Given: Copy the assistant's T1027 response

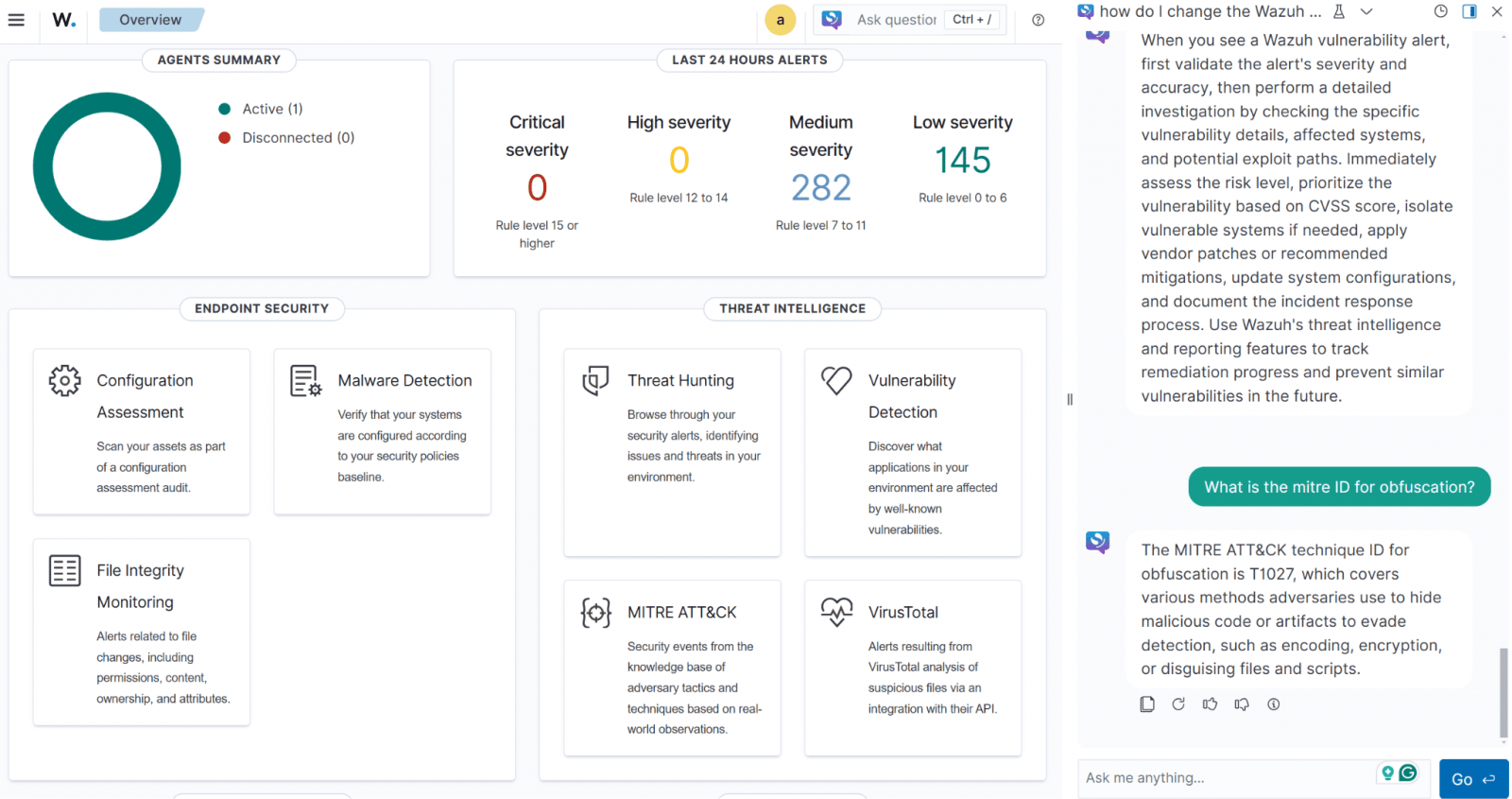Looking at the screenshot, I should point(1147,704).
